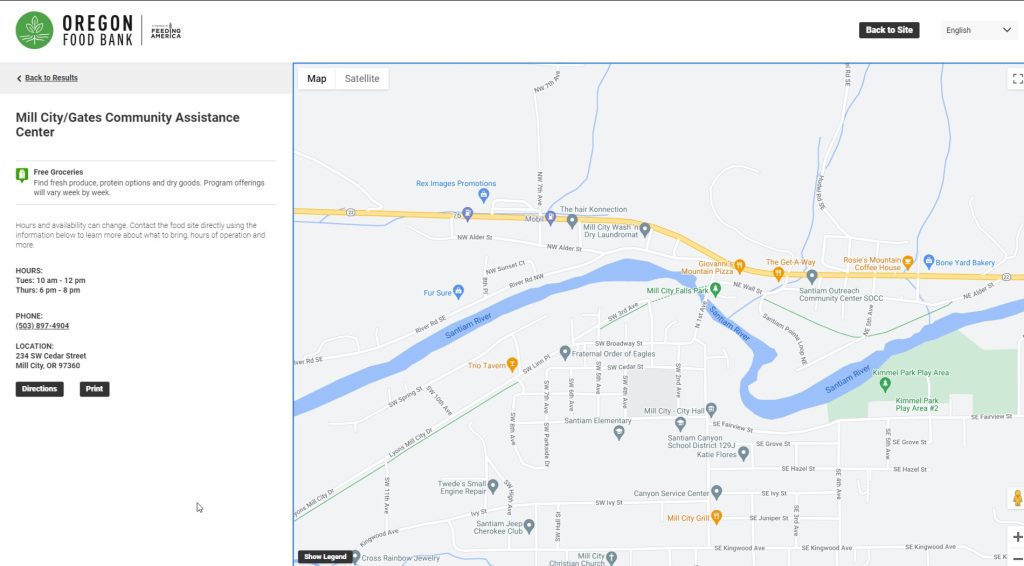The height and width of the screenshot is (566, 1024).
Task: Expand the Show Legend panel
Action: coord(325,557)
